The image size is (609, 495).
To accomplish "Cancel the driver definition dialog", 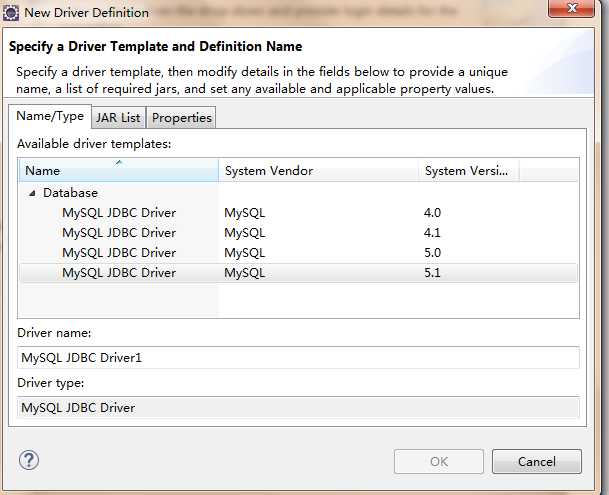I will coord(537,462).
